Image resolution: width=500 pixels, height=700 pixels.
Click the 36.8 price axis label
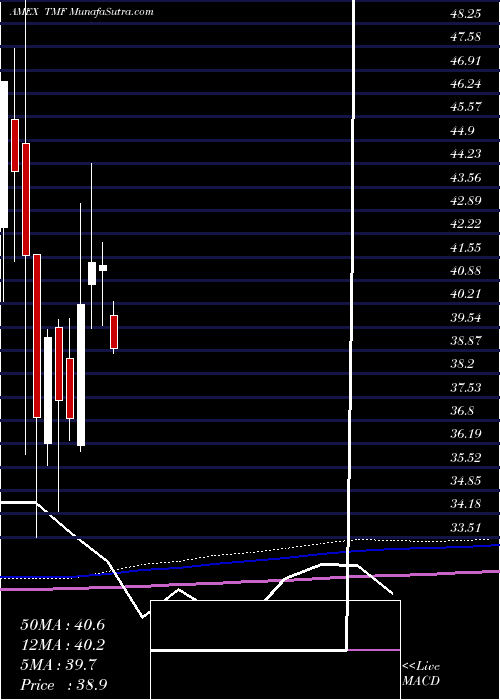pyautogui.click(x=462, y=410)
